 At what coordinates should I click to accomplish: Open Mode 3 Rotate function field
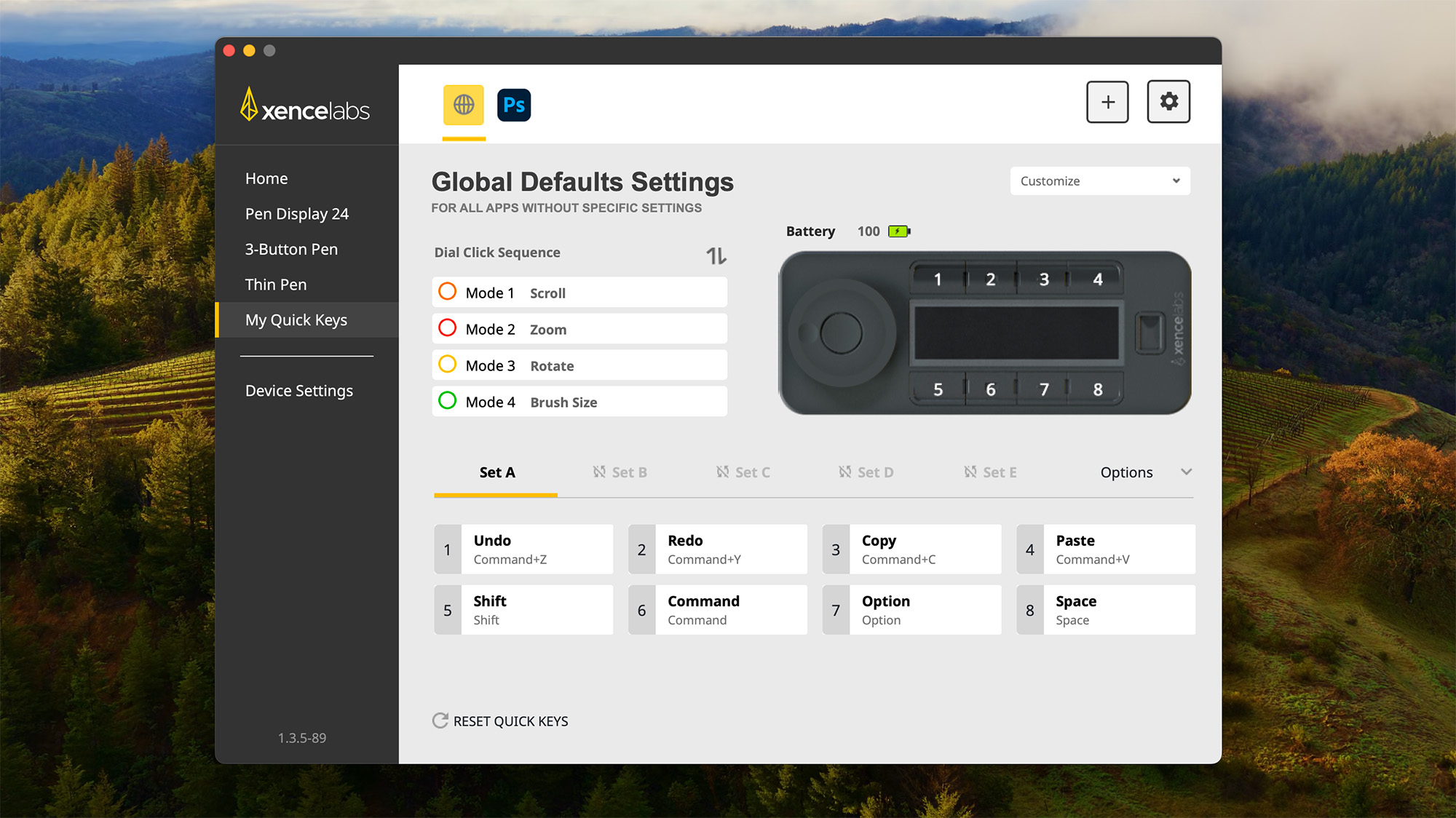pos(579,365)
